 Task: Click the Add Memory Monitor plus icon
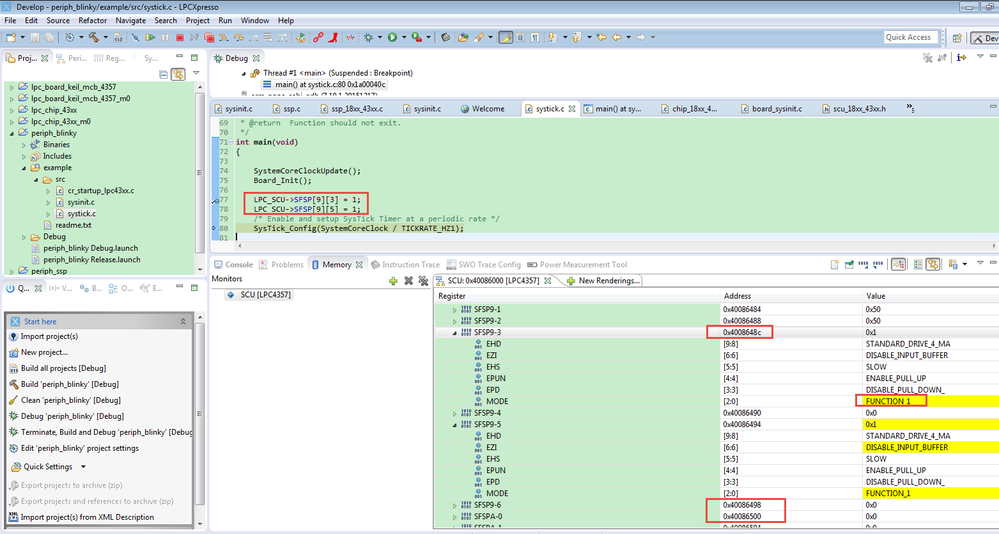393,280
